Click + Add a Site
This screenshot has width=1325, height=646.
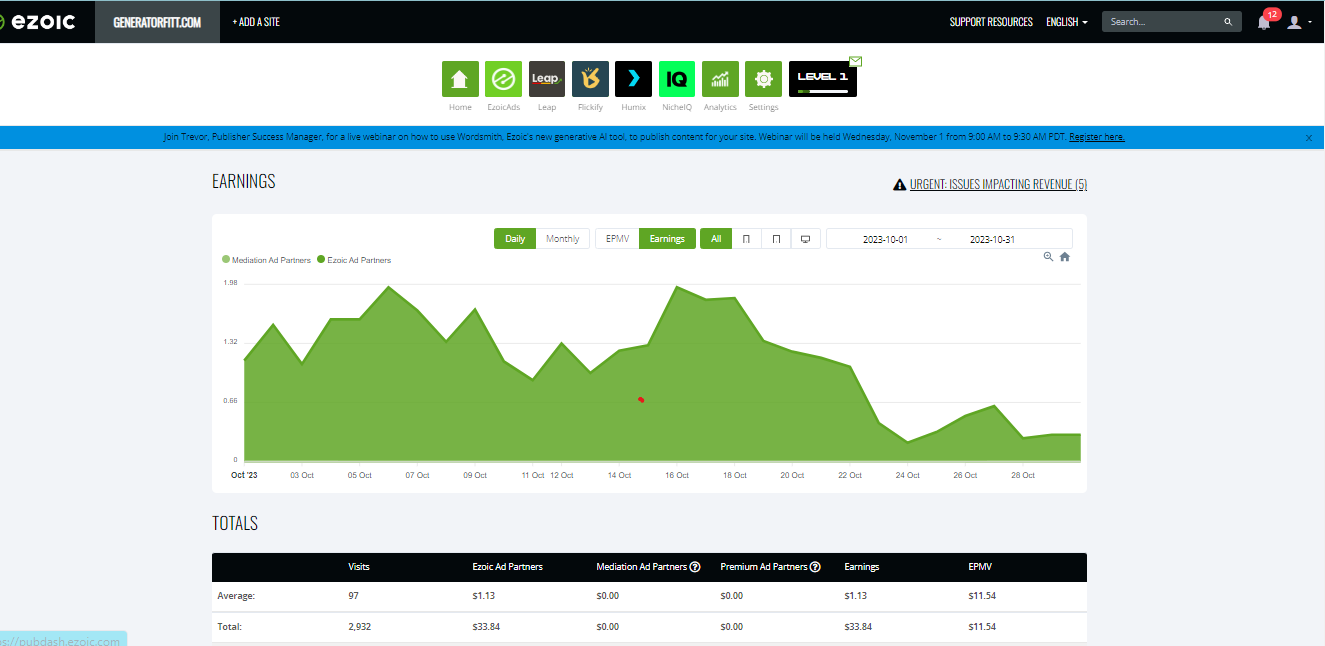click(x=256, y=22)
